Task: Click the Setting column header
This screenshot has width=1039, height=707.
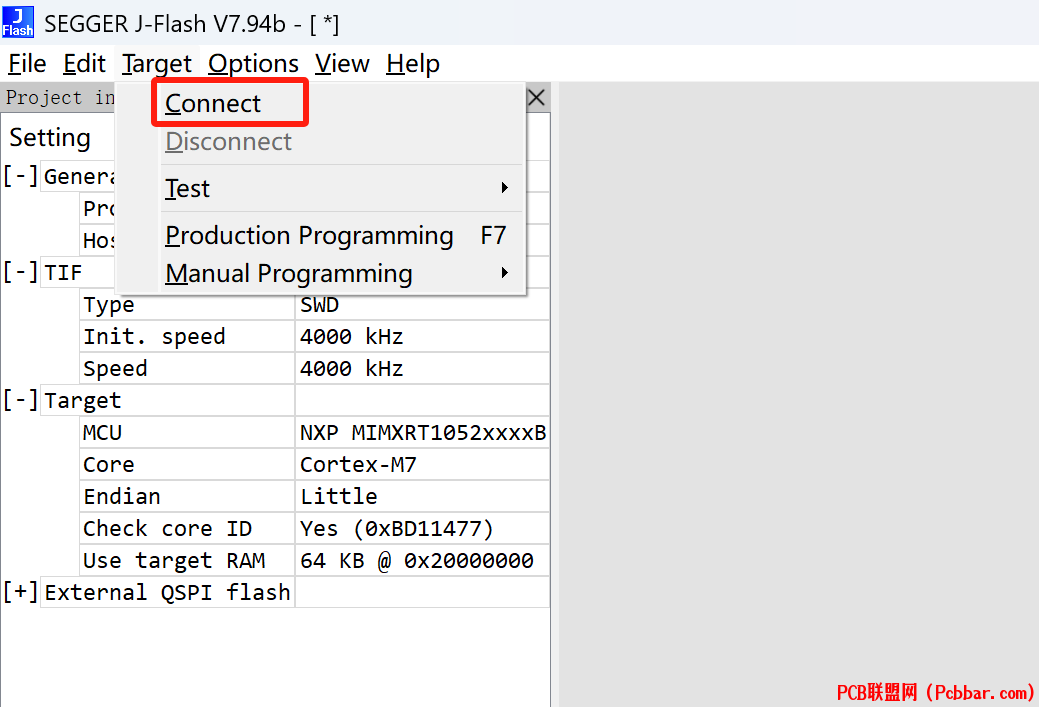Action: [50, 137]
